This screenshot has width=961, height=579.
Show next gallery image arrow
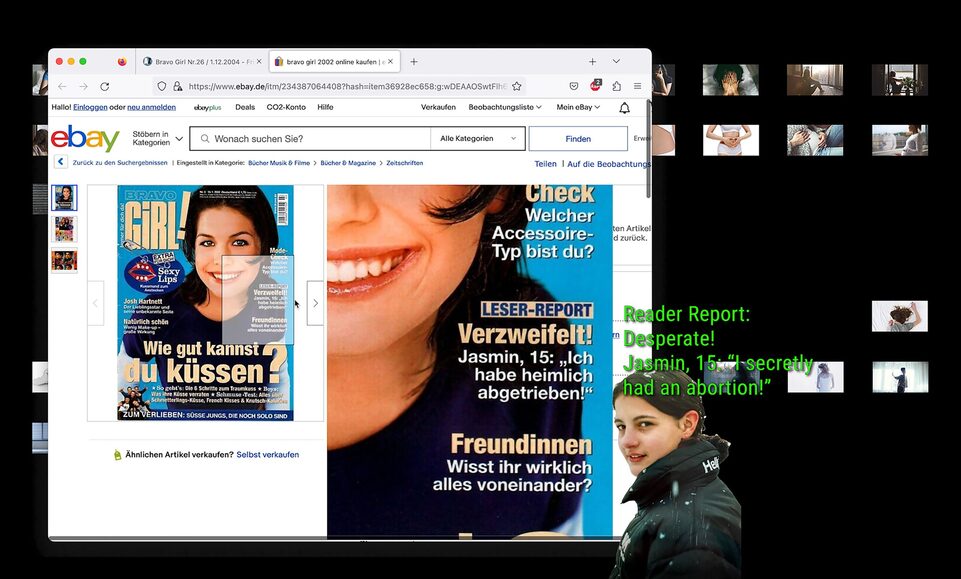(315, 303)
